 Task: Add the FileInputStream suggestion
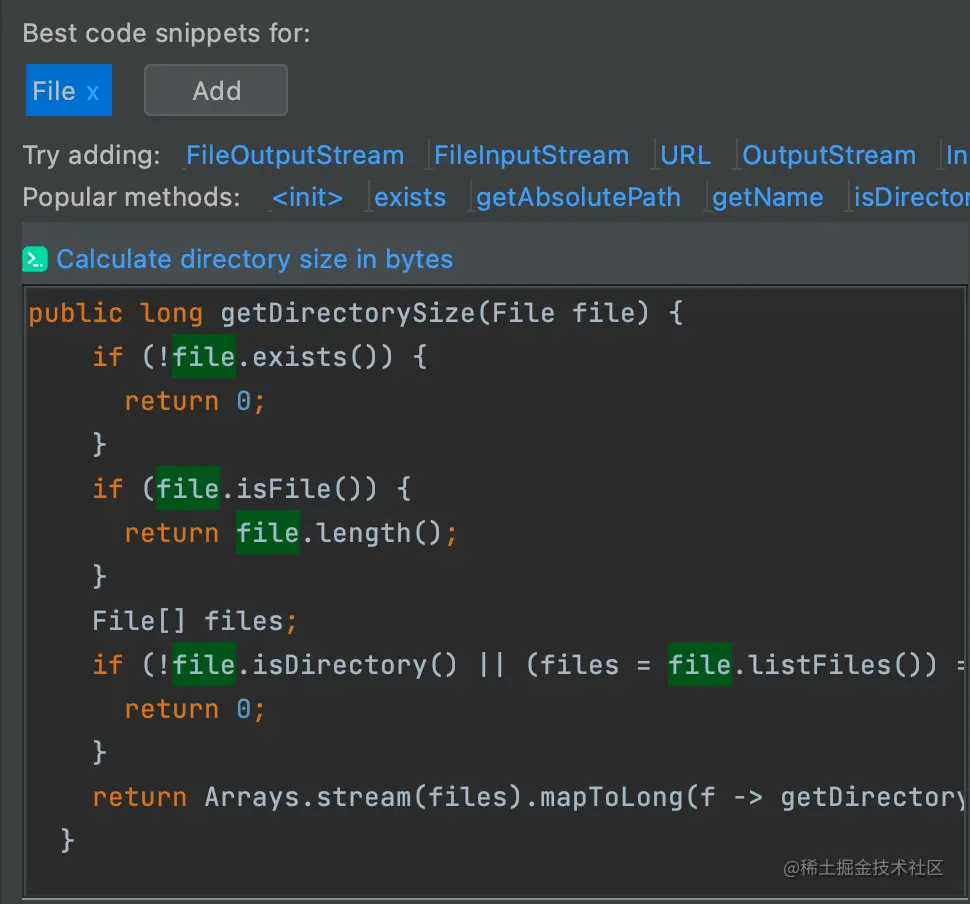tap(531, 155)
